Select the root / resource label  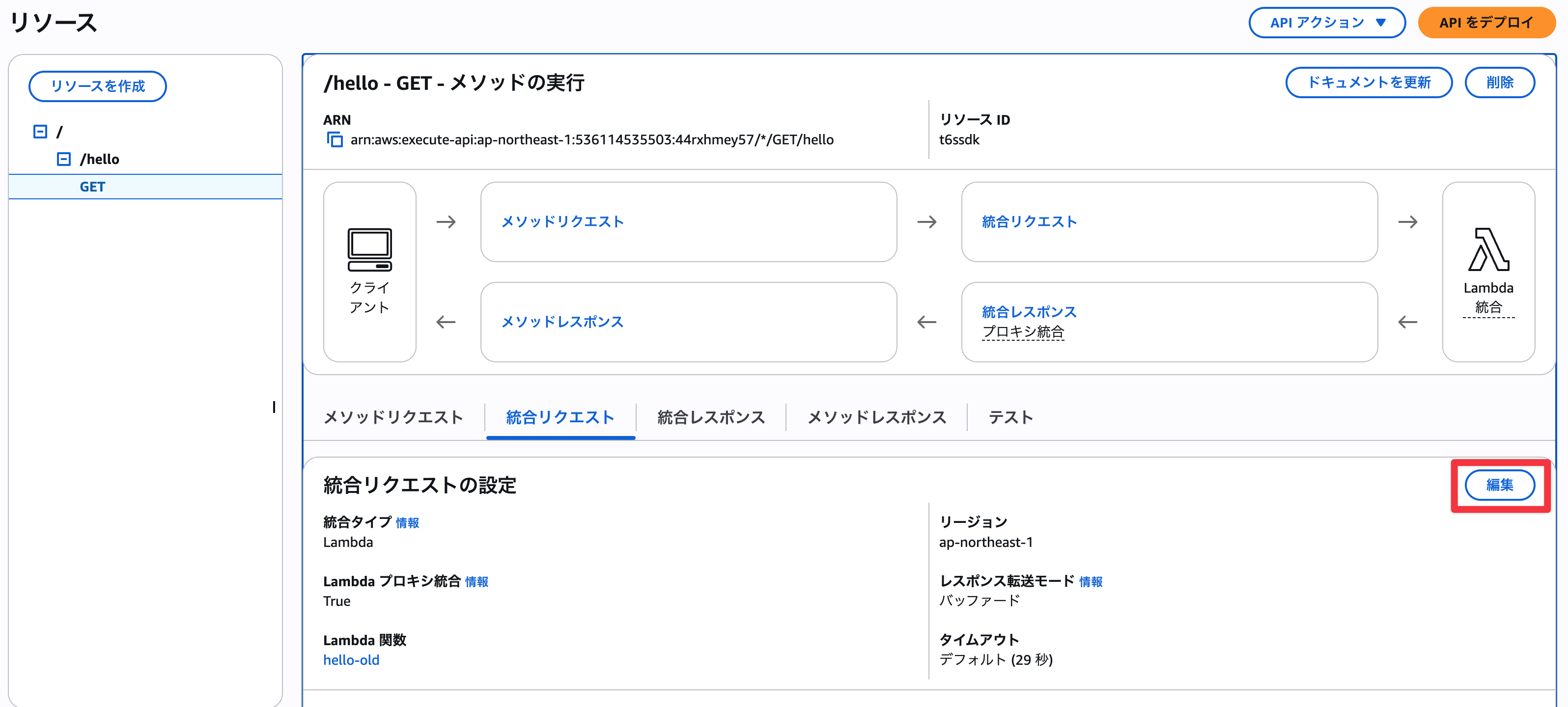[59, 132]
